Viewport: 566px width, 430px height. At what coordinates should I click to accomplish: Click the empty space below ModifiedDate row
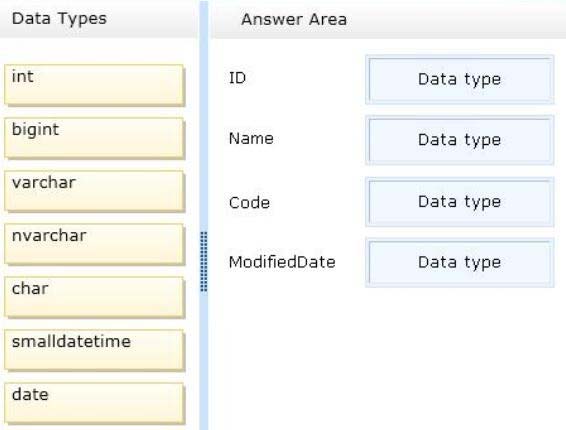386,357
